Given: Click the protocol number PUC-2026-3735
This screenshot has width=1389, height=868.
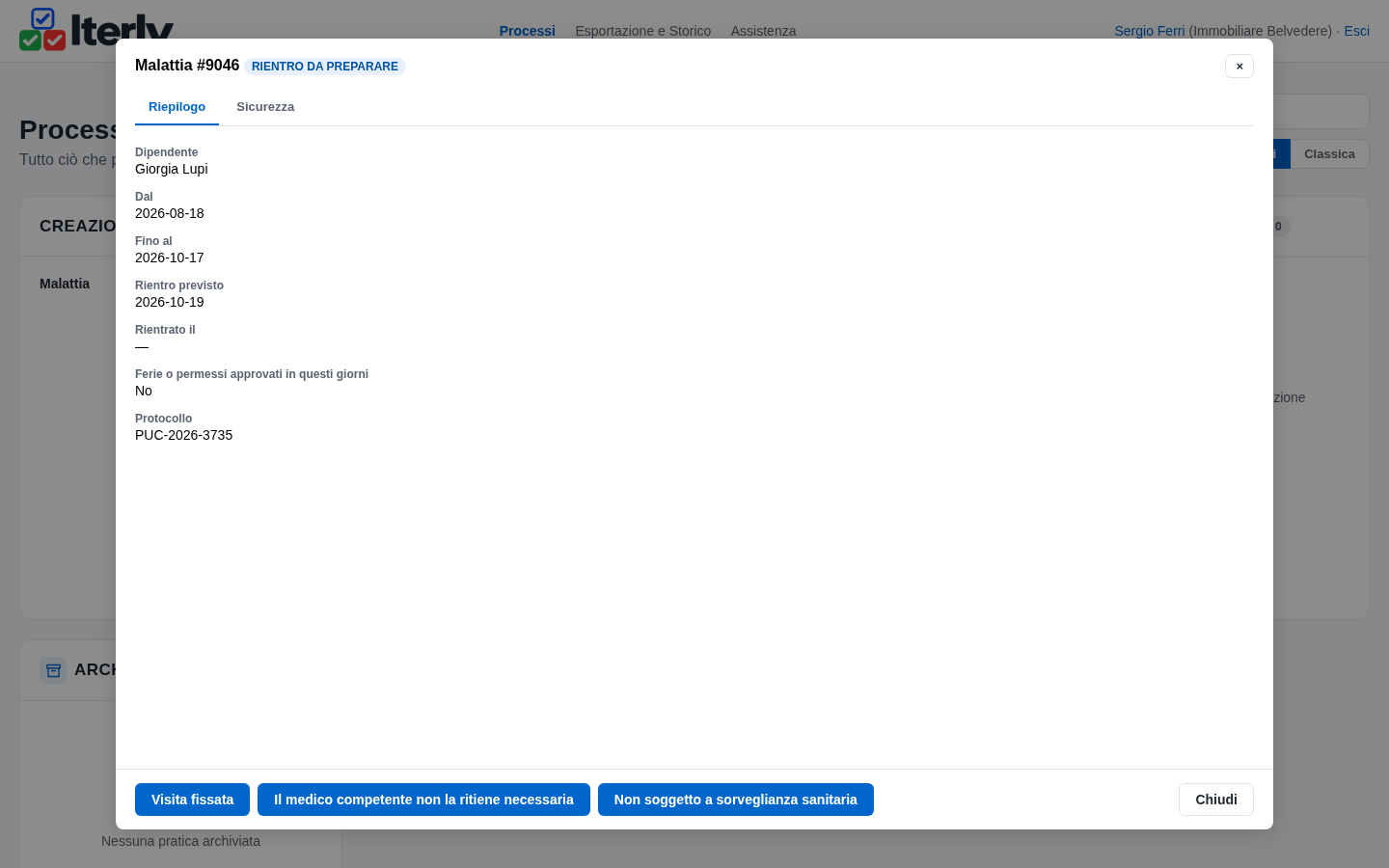Looking at the screenshot, I should click(184, 435).
